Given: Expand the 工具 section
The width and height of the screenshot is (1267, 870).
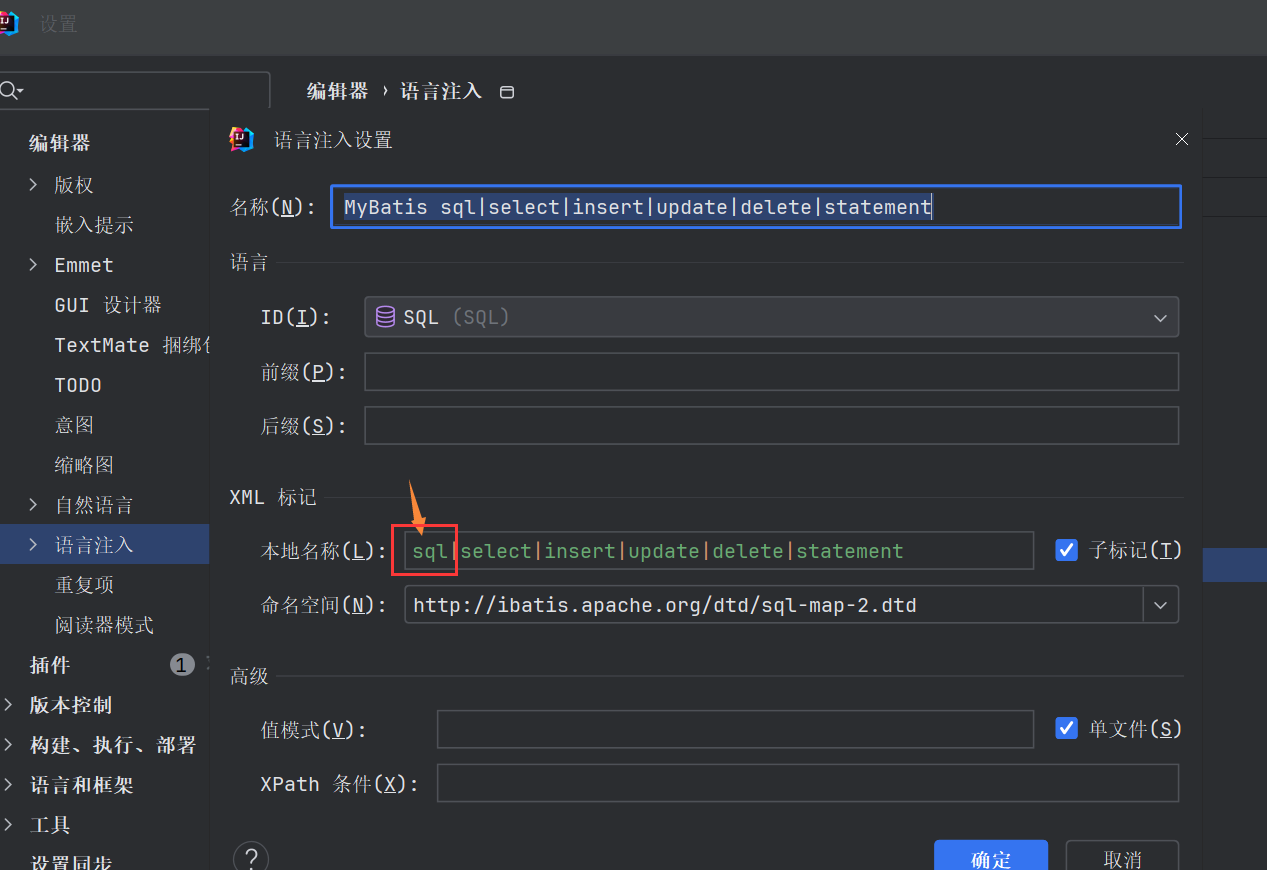Looking at the screenshot, I should pyautogui.click(x=9, y=824).
